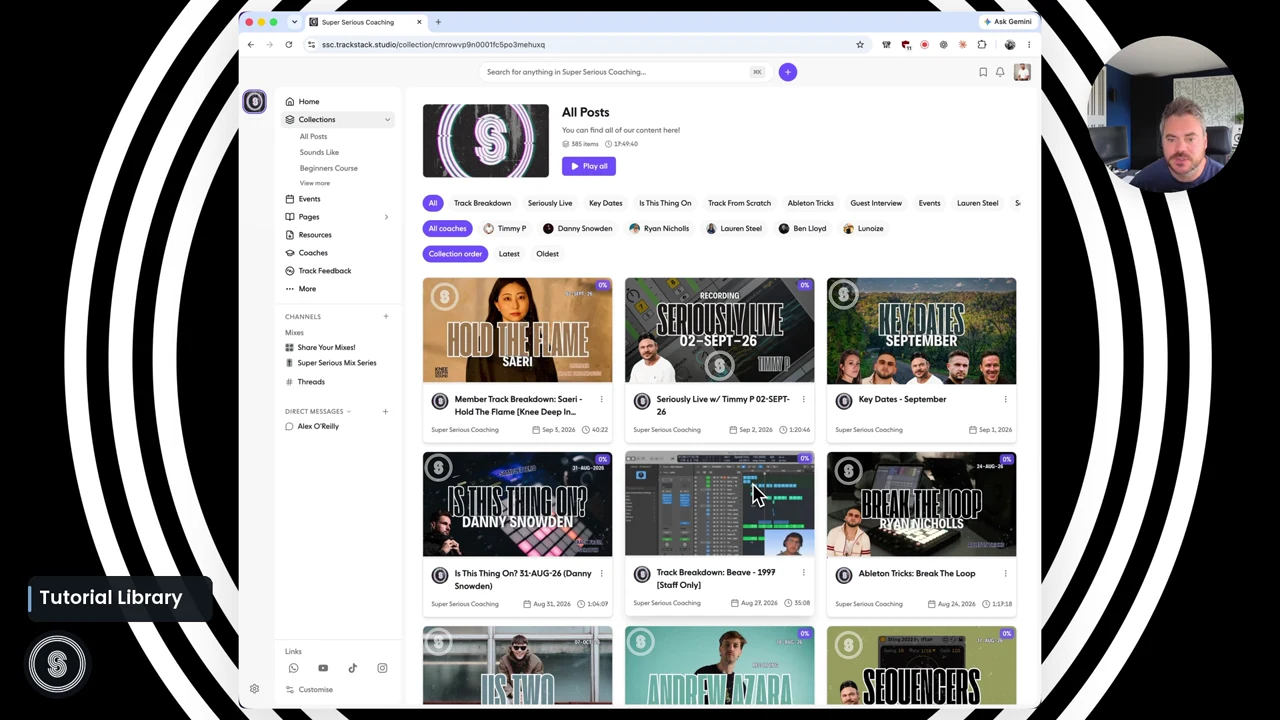
Task: Filter by coach Ben Lloyd
Action: click(802, 229)
